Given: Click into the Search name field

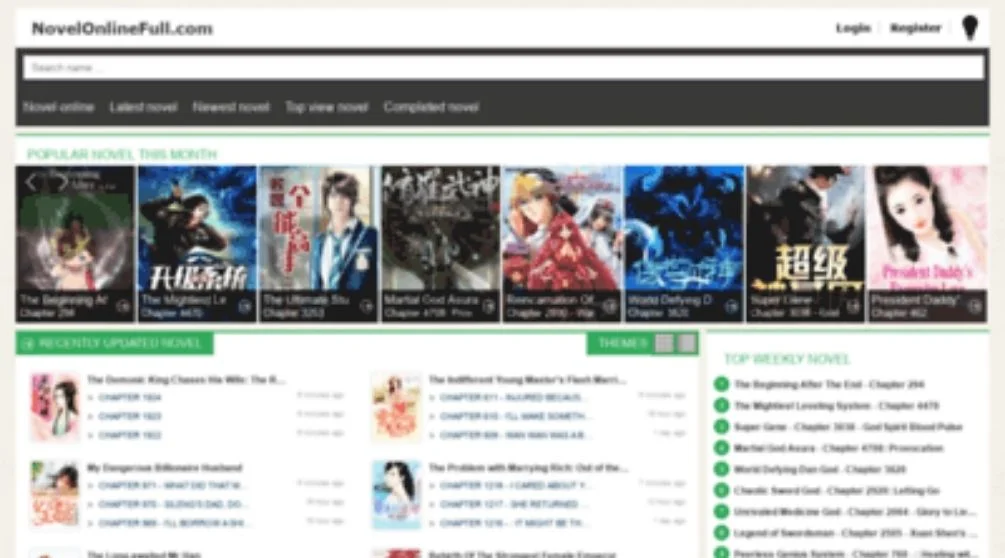Looking at the screenshot, I should click(503, 67).
